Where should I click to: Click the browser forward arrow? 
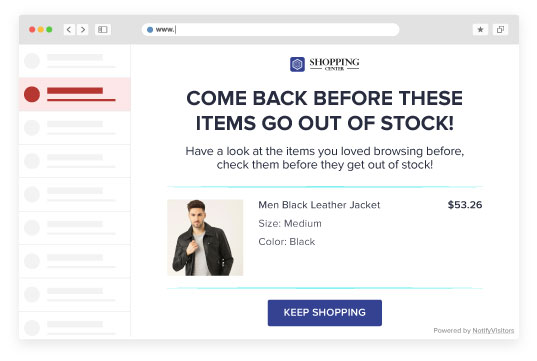[83, 30]
